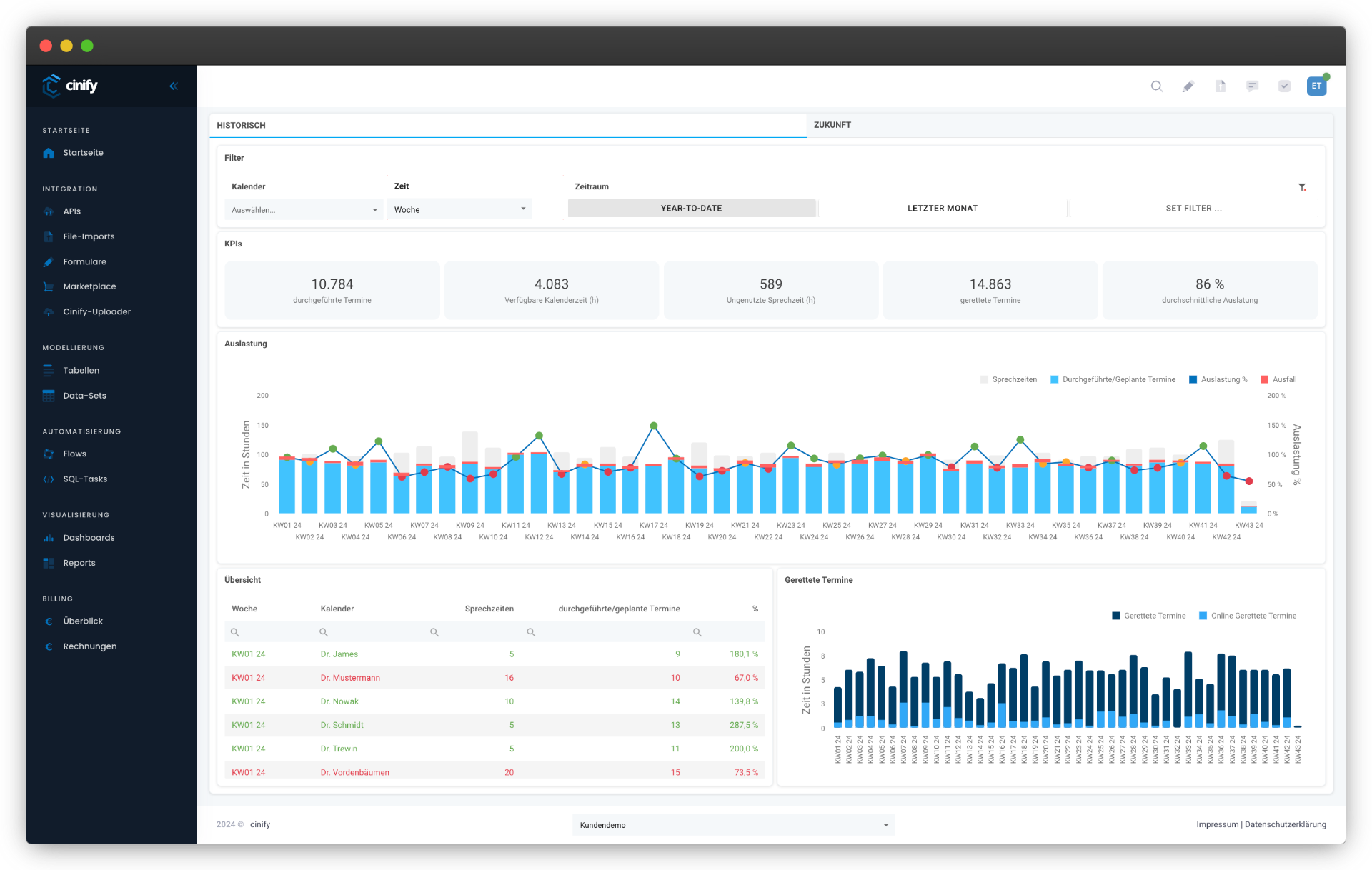The height and width of the screenshot is (870, 1372).
Task: Select SQL-Tasks in the sidebar
Action: (x=85, y=479)
